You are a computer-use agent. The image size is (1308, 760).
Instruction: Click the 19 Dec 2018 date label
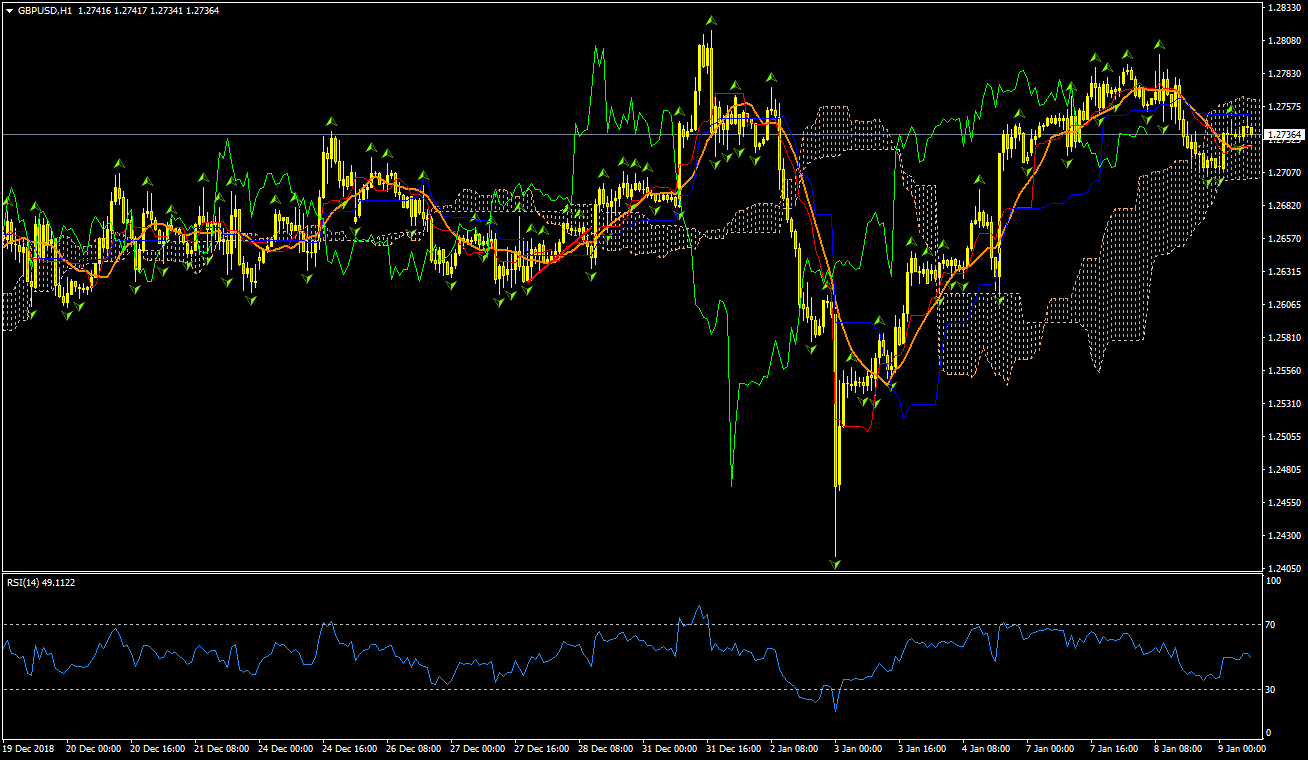27,748
